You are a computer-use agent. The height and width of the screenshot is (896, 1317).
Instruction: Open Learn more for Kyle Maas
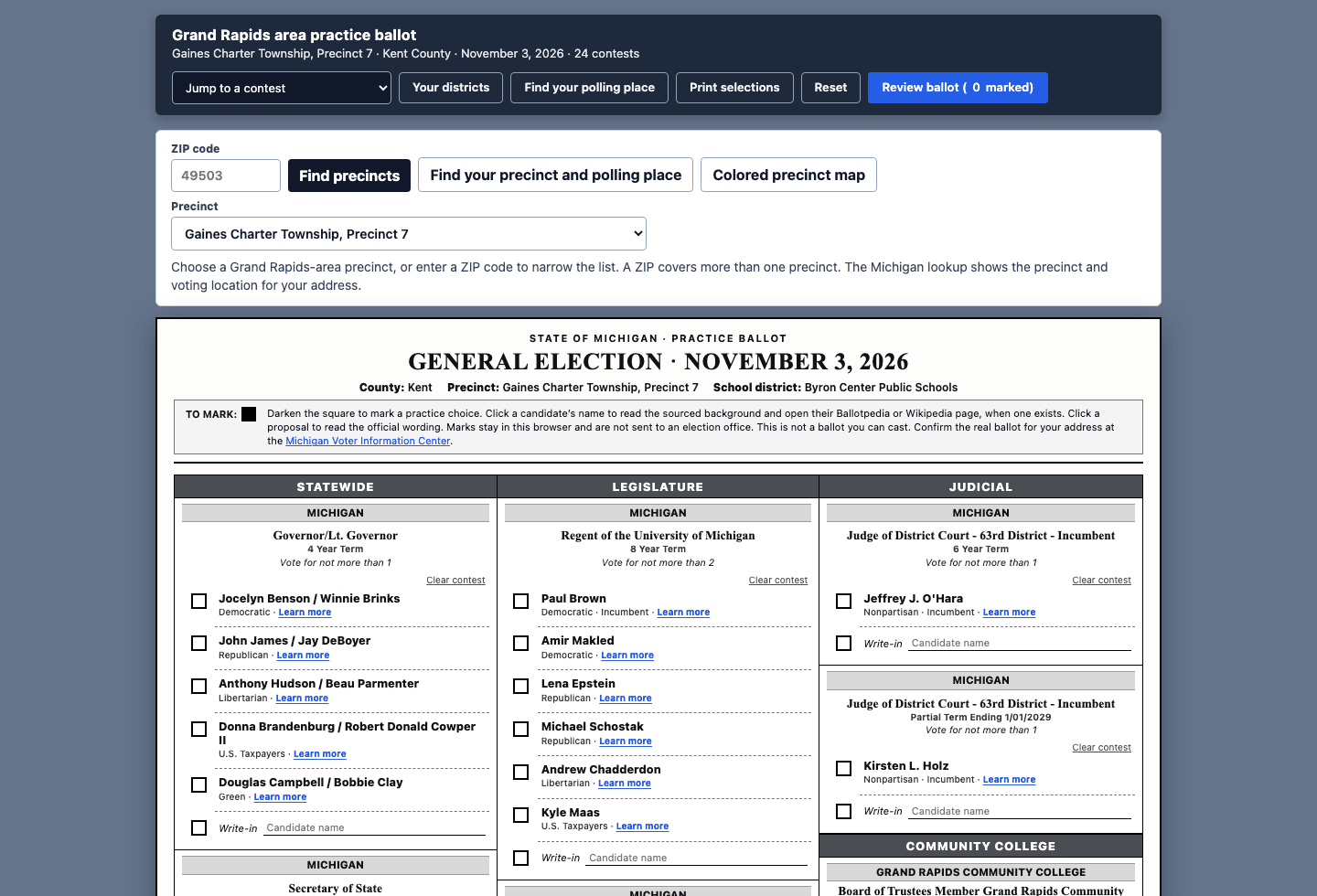point(642,827)
